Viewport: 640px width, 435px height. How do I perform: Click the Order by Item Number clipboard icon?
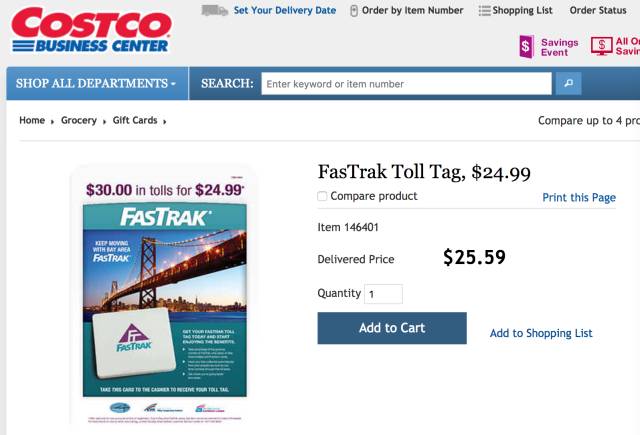[x=354, y=11]
